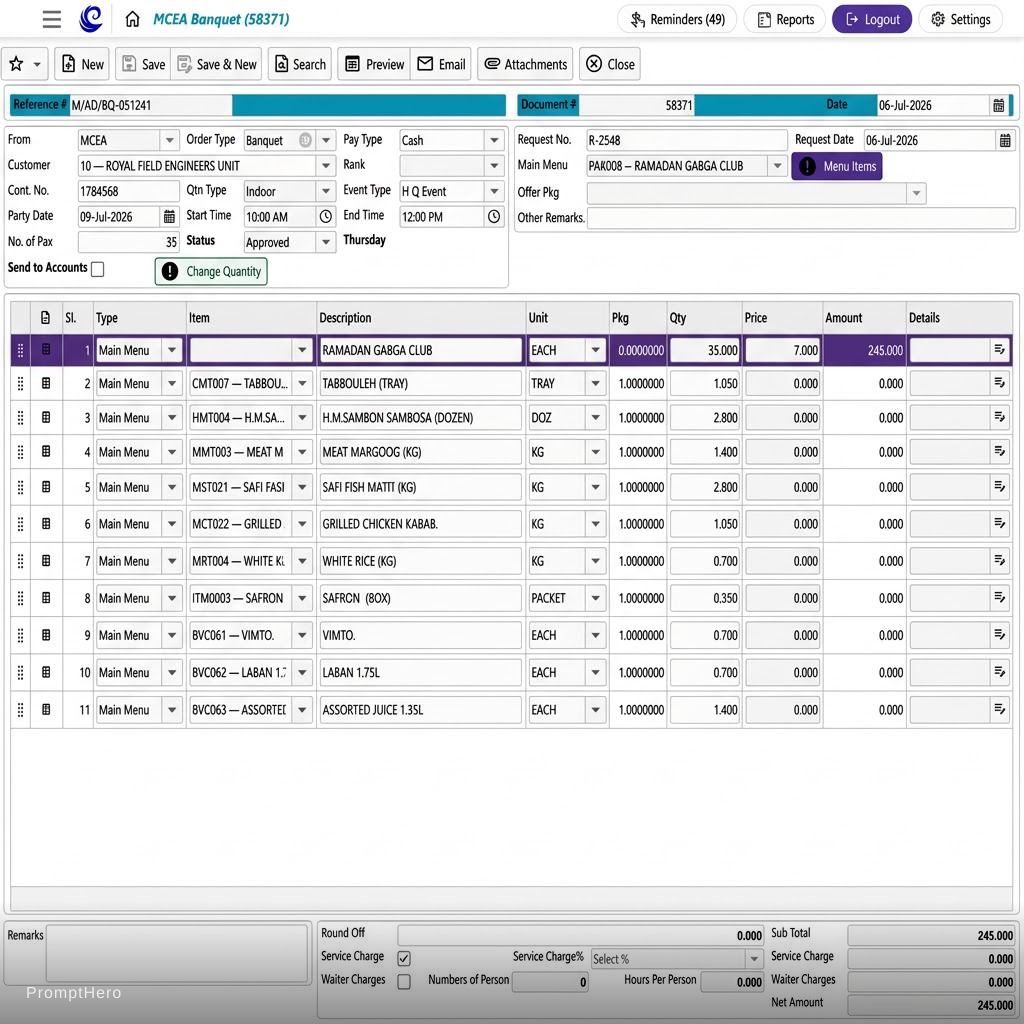This screenshot has height=1024, width=1024.
Task: Click row grid icon for SAFRON row
Action: click(46, 598)
